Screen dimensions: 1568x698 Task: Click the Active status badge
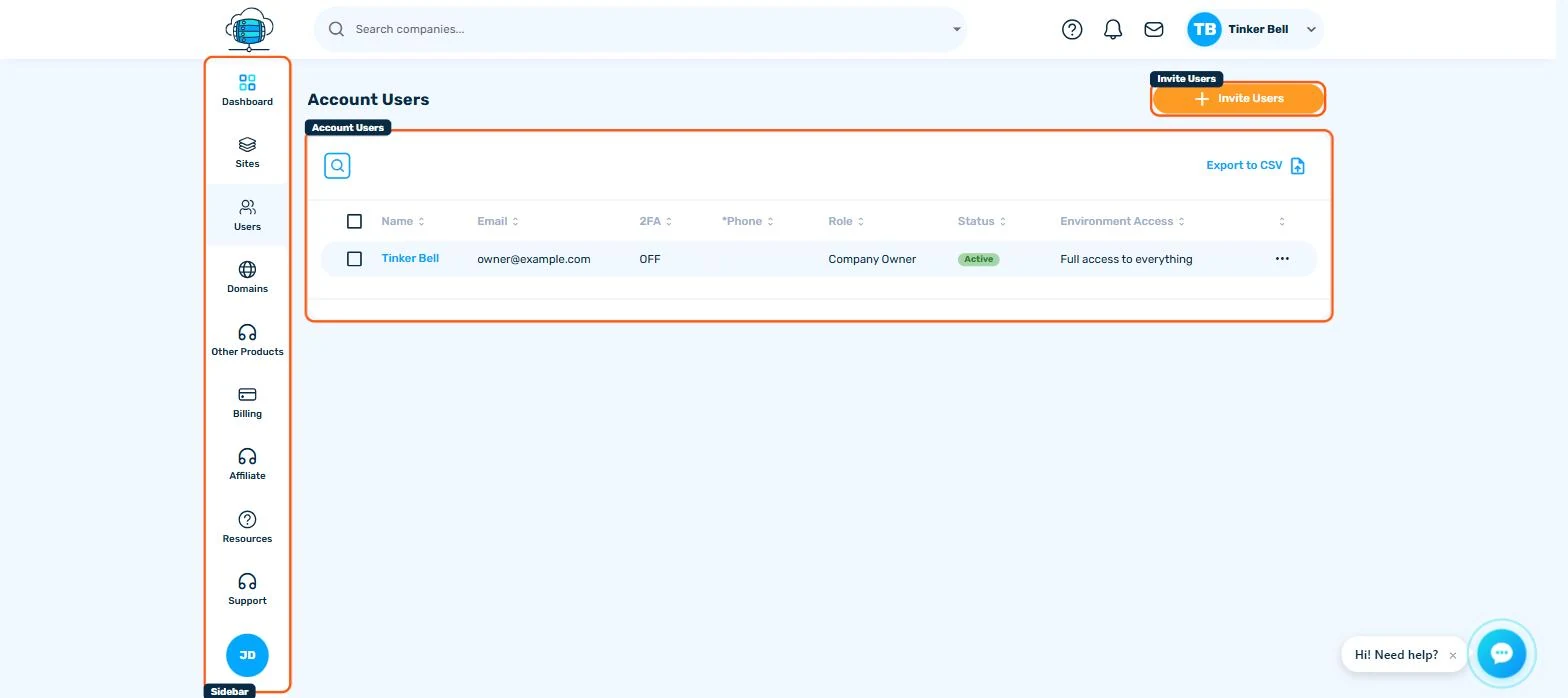[x=978, y=259]
